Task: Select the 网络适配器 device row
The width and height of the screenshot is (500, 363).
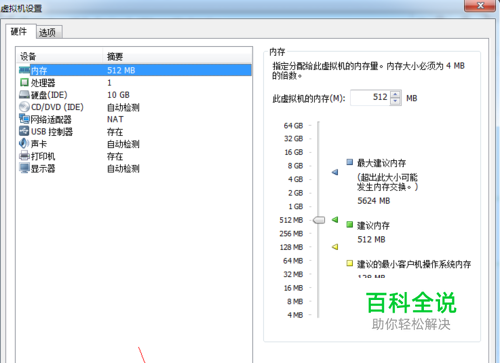Action: 135,119
